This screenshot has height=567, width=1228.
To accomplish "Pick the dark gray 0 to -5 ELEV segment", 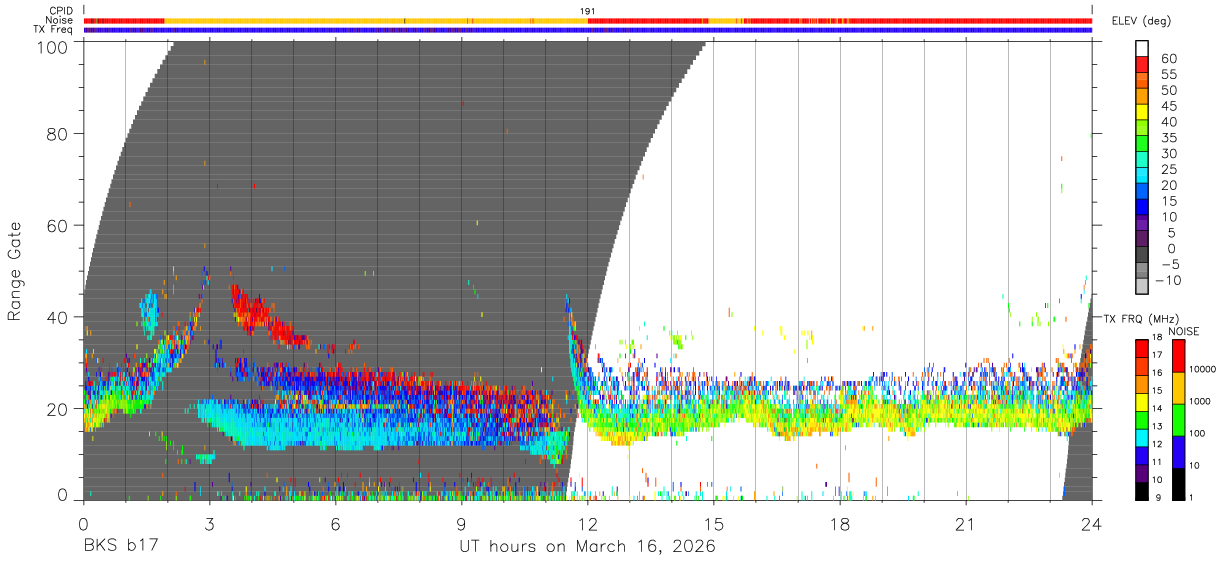I will pyautogui.click(x=1142, y=254).
